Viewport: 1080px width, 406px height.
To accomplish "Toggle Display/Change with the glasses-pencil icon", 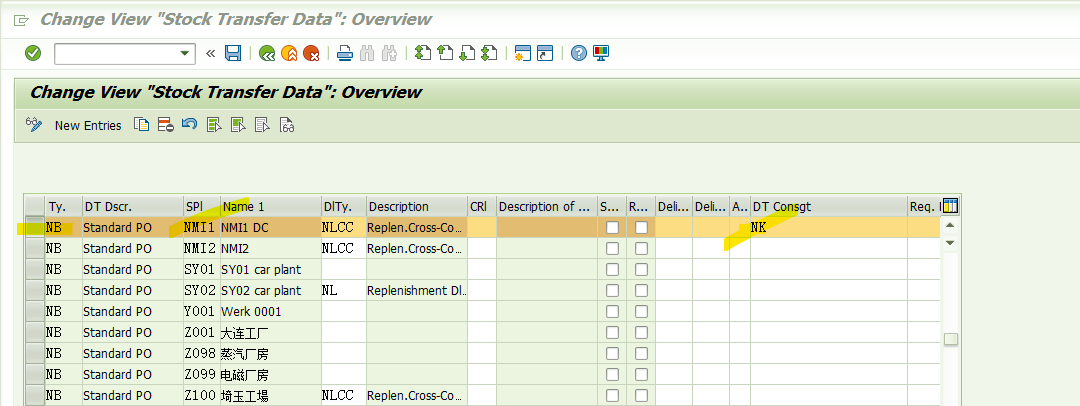I will click(34, 125).
